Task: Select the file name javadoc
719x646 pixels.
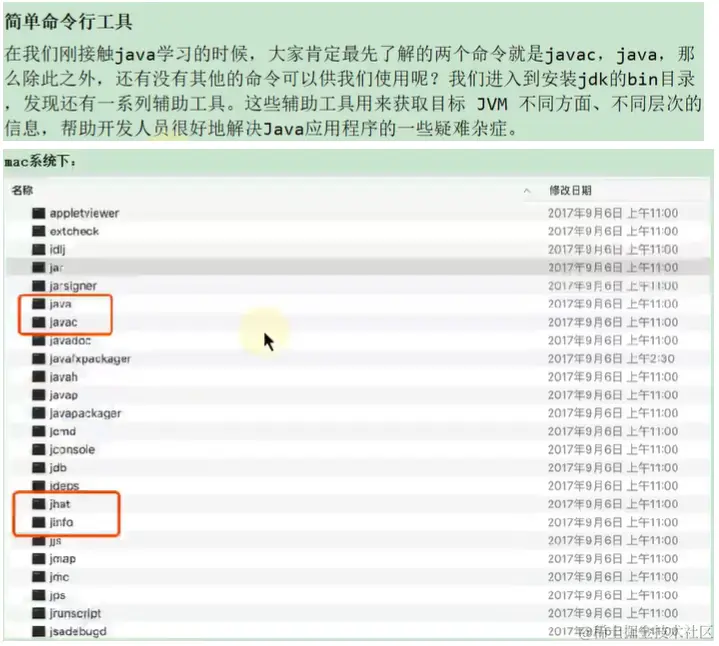Action: (70, 340)
